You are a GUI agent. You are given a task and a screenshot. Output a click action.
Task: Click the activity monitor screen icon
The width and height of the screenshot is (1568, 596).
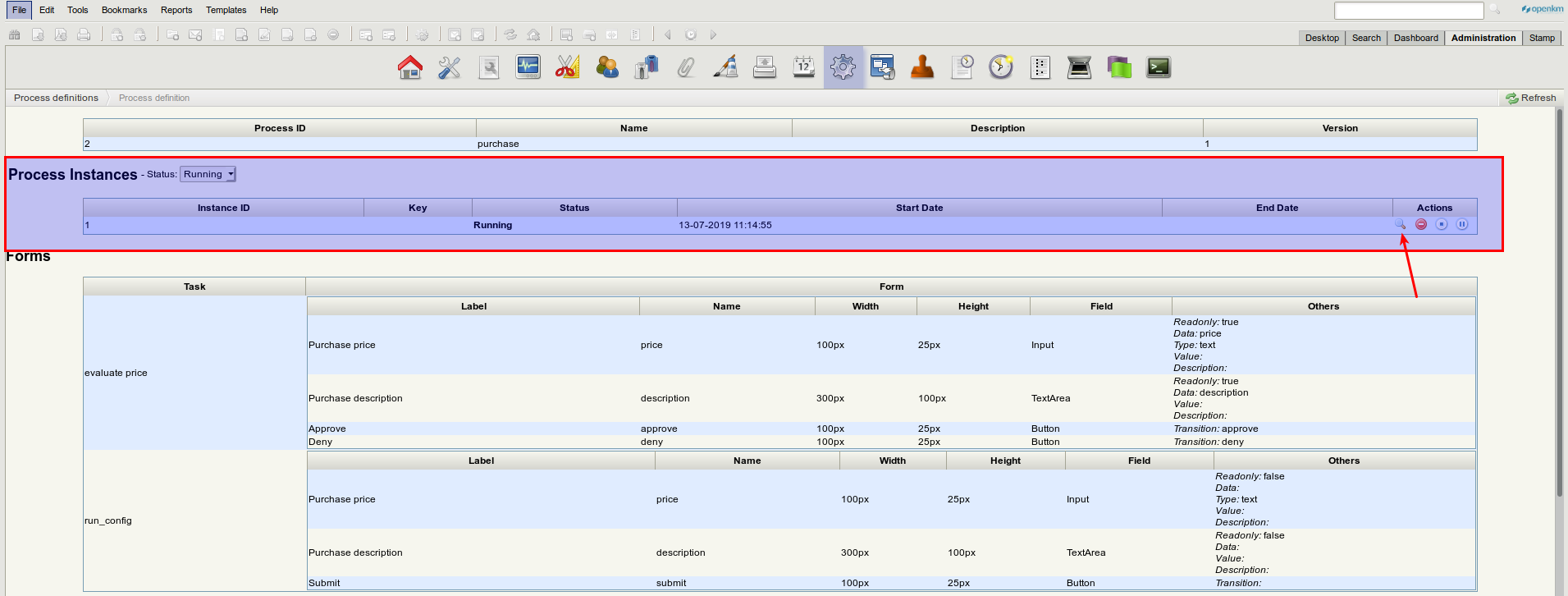point(528,67)
